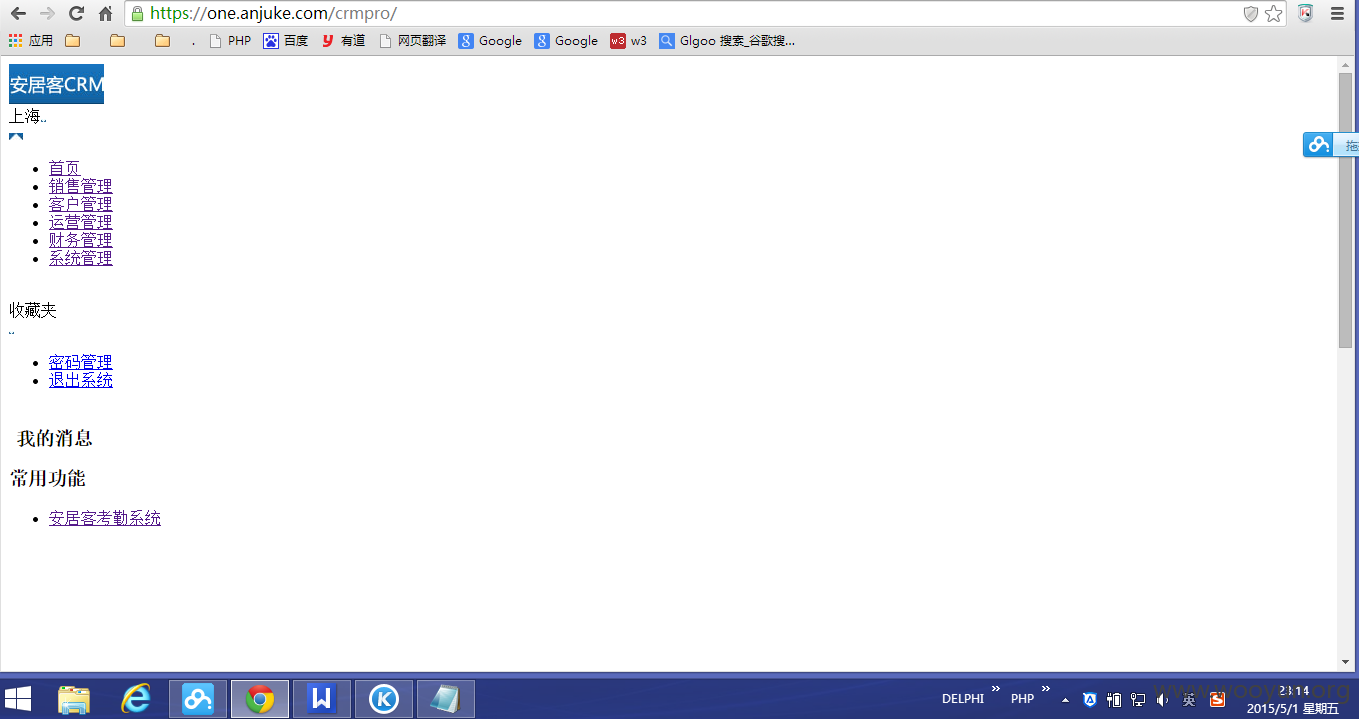Open the 应用 apps shortcut in bookmarks bar

point(31,41)
